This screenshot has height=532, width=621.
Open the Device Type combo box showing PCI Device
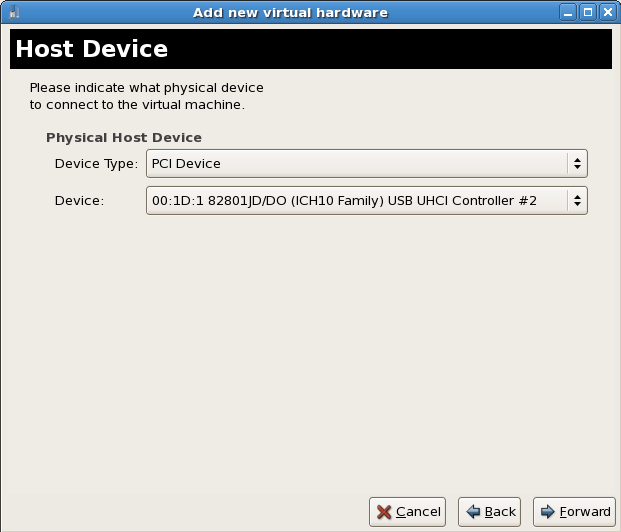pyautogui.click(x=356, y=163)
